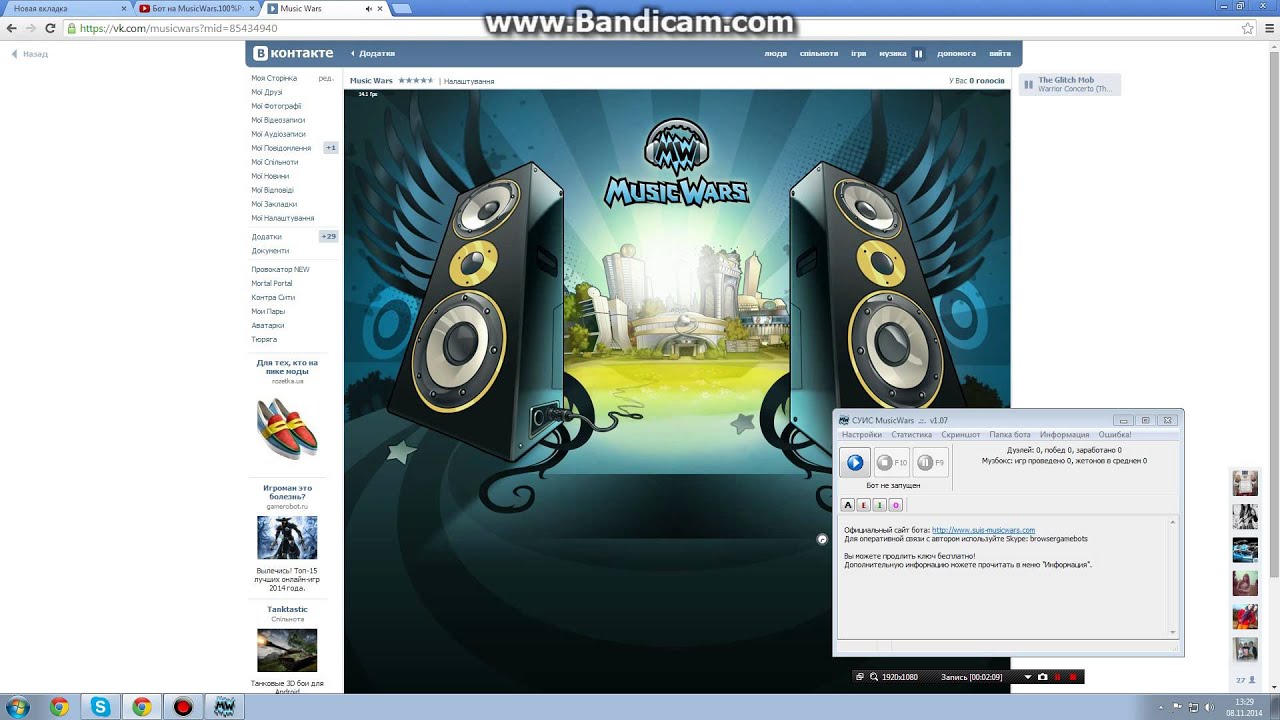This screenshot has height=720, width=1280.
Task: Click the F9 pause button in bot window
Action: [931, 462]
